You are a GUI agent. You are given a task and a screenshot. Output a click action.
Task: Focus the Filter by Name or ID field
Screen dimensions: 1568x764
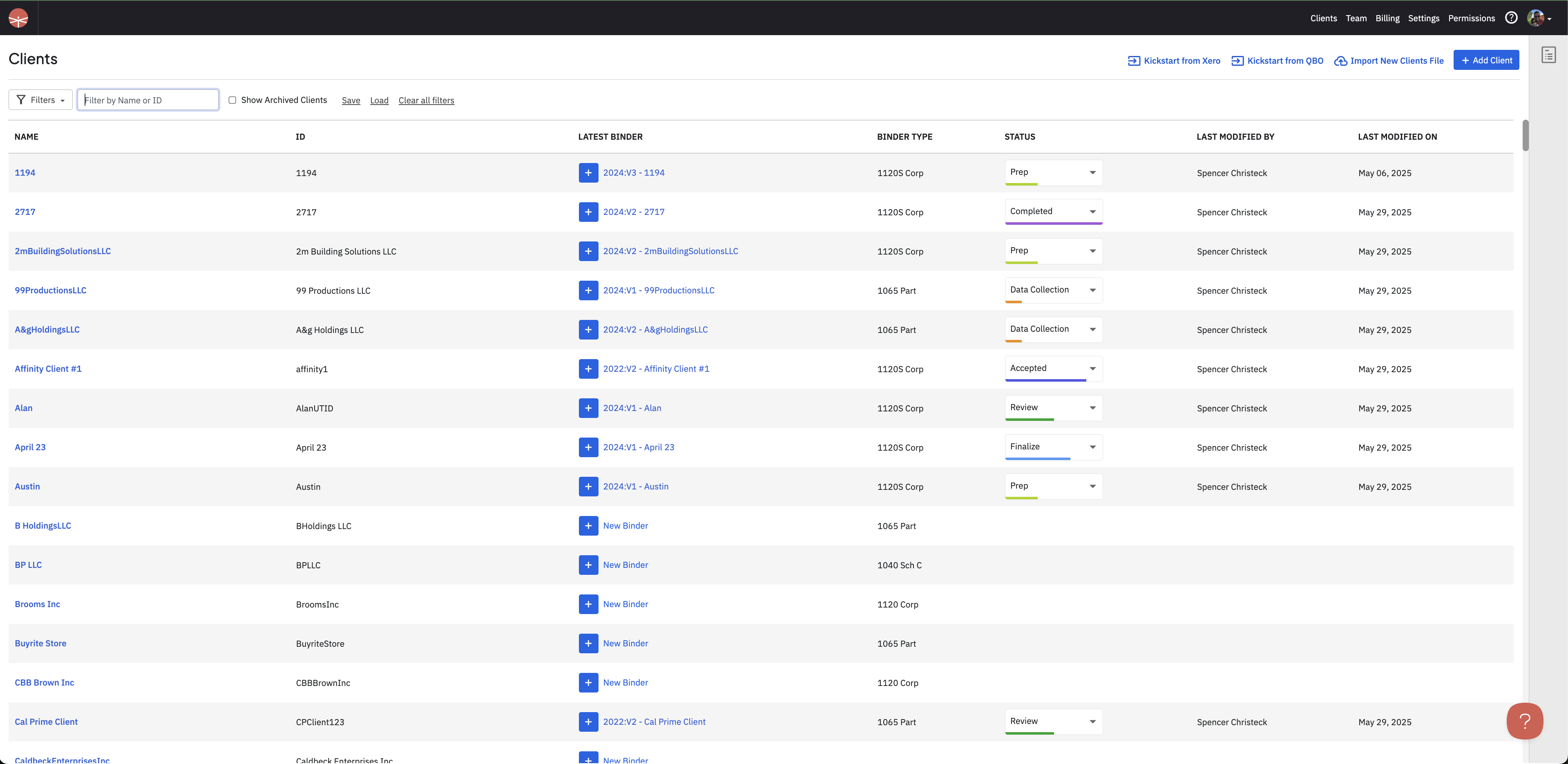(x=148, y=100)
